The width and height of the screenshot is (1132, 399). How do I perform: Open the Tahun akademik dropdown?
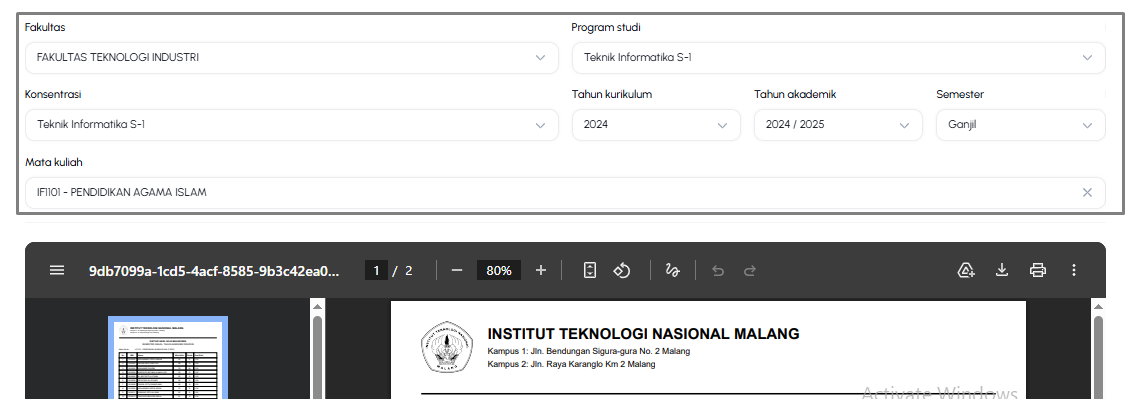tap(838, 125)
